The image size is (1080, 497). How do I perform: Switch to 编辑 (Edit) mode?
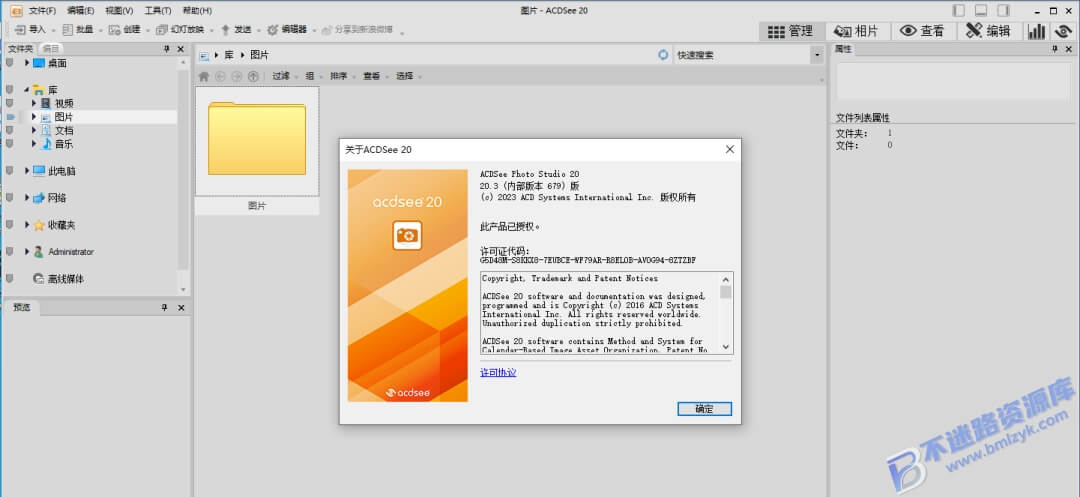pyautogui.click(x=988, y=31)
